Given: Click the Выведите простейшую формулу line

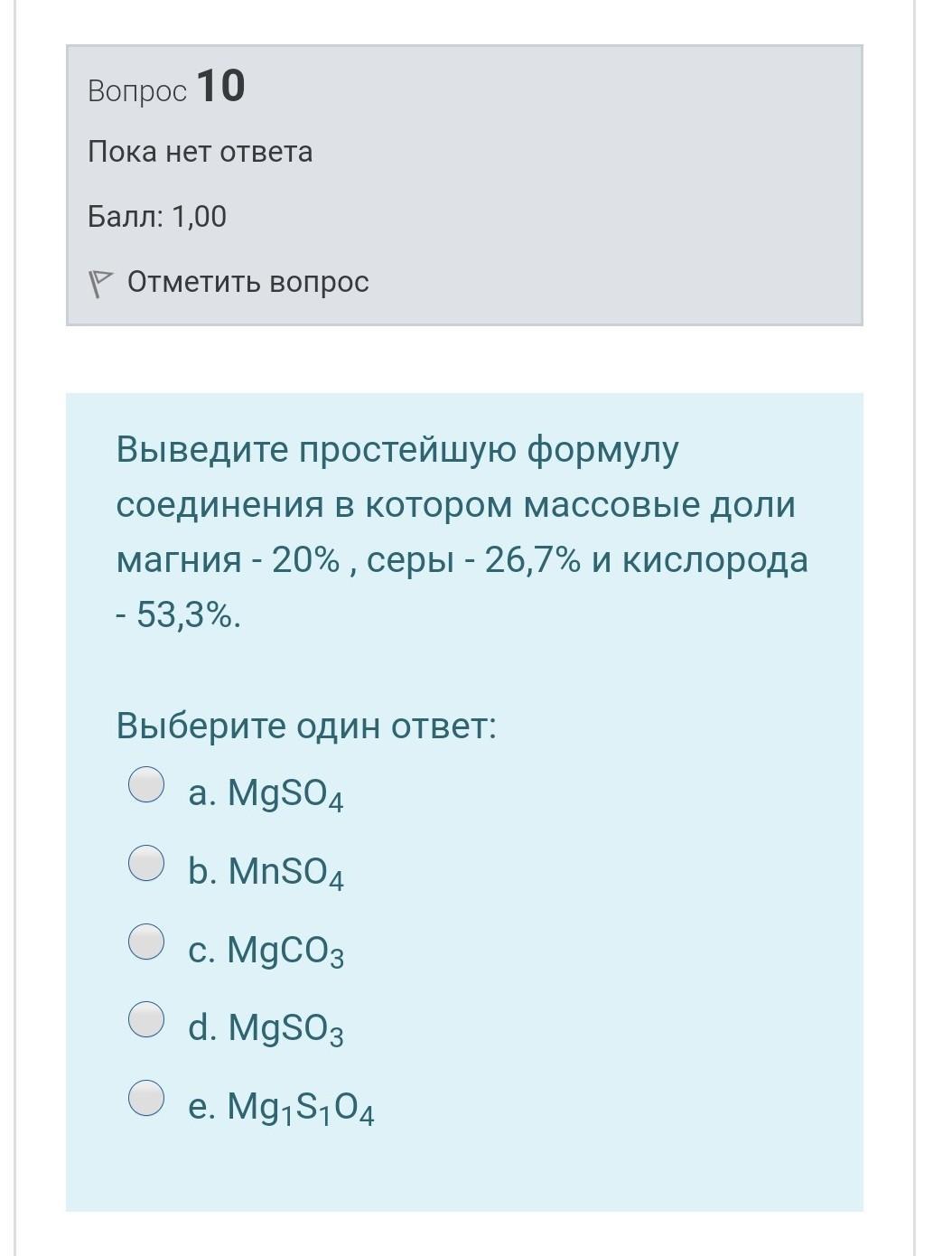Looking at the screenshot, I should (397, 449).
